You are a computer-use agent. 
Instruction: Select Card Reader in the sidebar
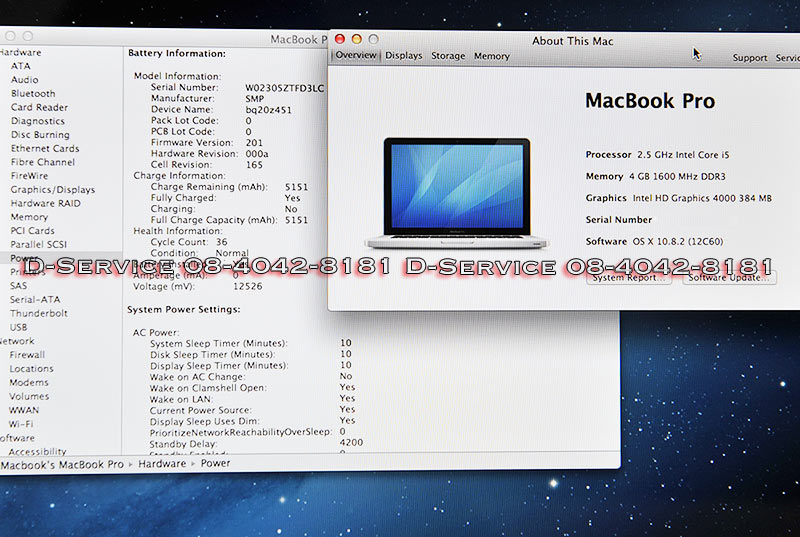click(39, 107)
